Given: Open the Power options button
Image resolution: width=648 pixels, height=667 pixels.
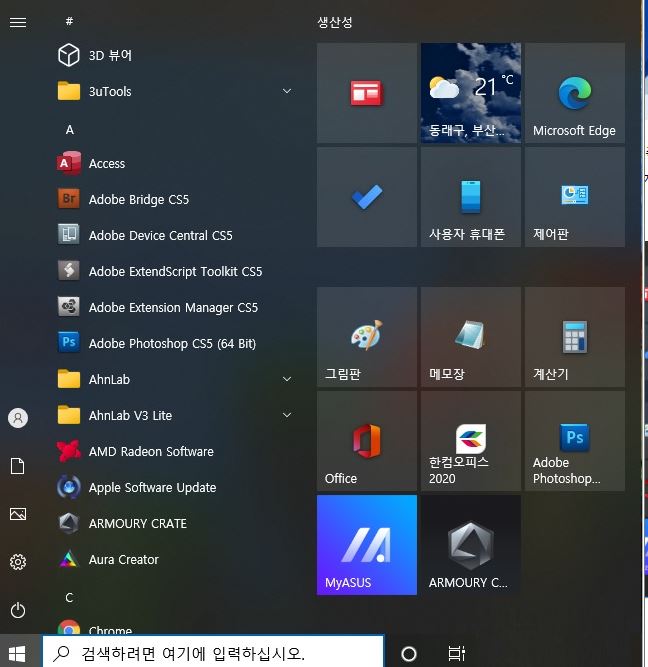Looking at the screenshot, I should point(18,610).
